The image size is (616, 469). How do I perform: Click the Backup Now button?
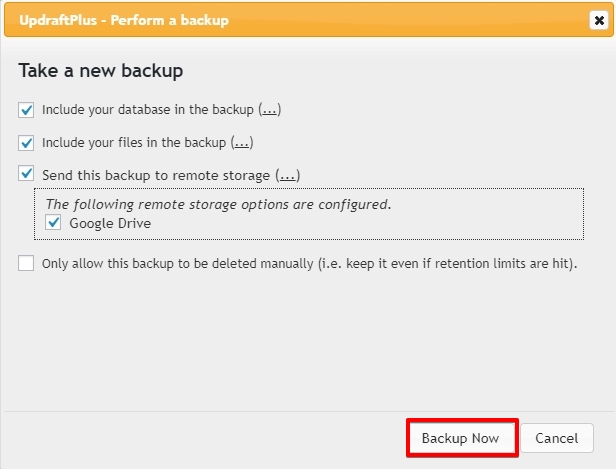tap(462, 438)
